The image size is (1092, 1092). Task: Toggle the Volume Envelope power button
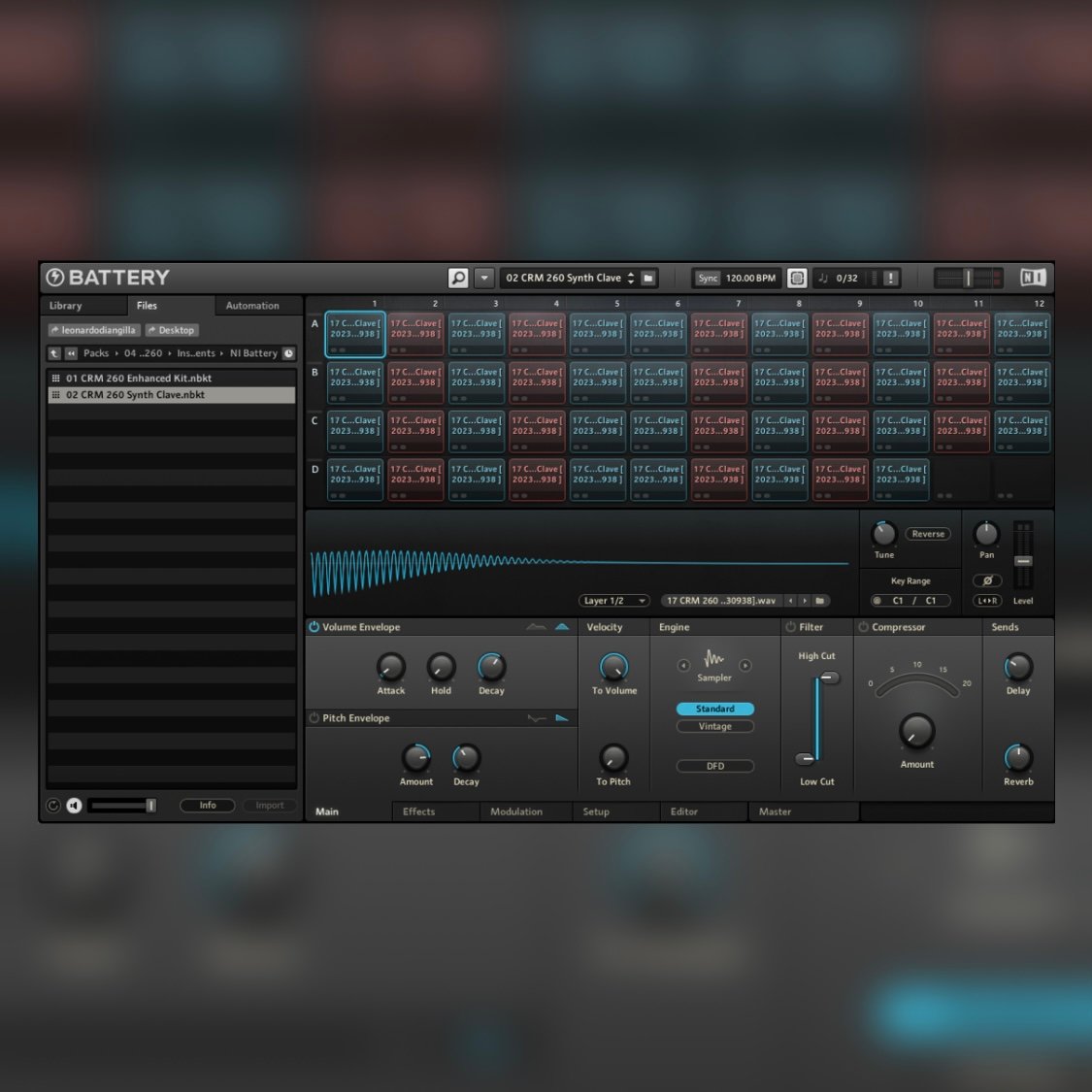click(x=314, y=627)
